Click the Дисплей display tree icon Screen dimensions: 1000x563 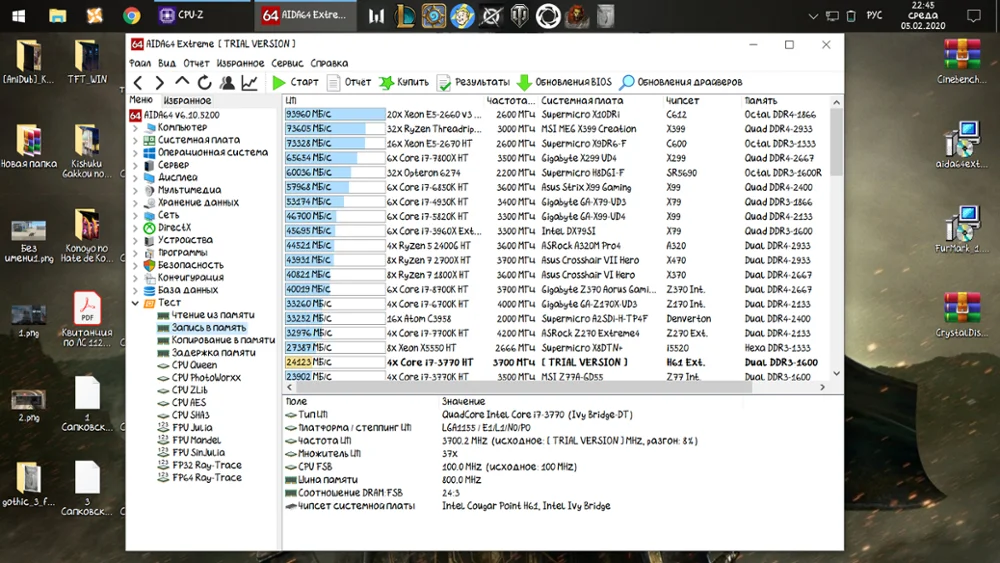point(149,178)
